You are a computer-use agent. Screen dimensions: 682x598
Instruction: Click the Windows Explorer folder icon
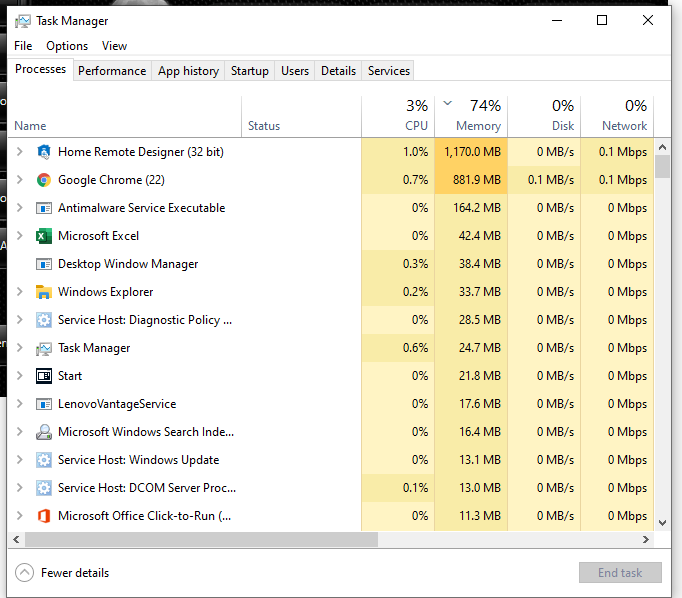[43, 292]
